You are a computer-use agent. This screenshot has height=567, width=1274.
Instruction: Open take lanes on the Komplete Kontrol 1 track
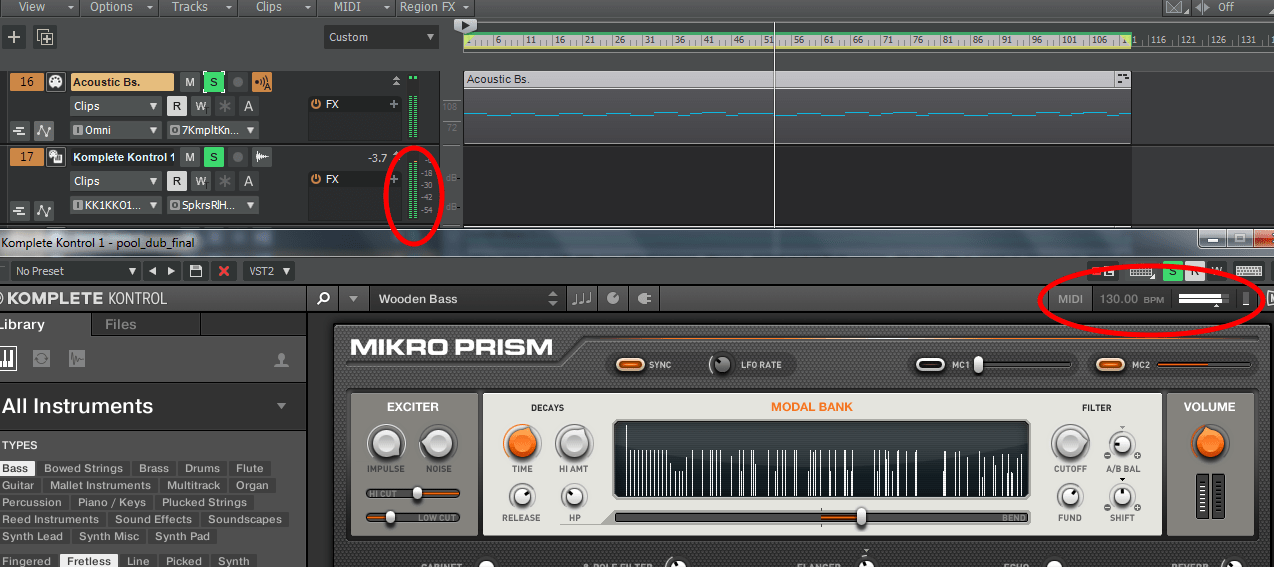tap(19, 210)
